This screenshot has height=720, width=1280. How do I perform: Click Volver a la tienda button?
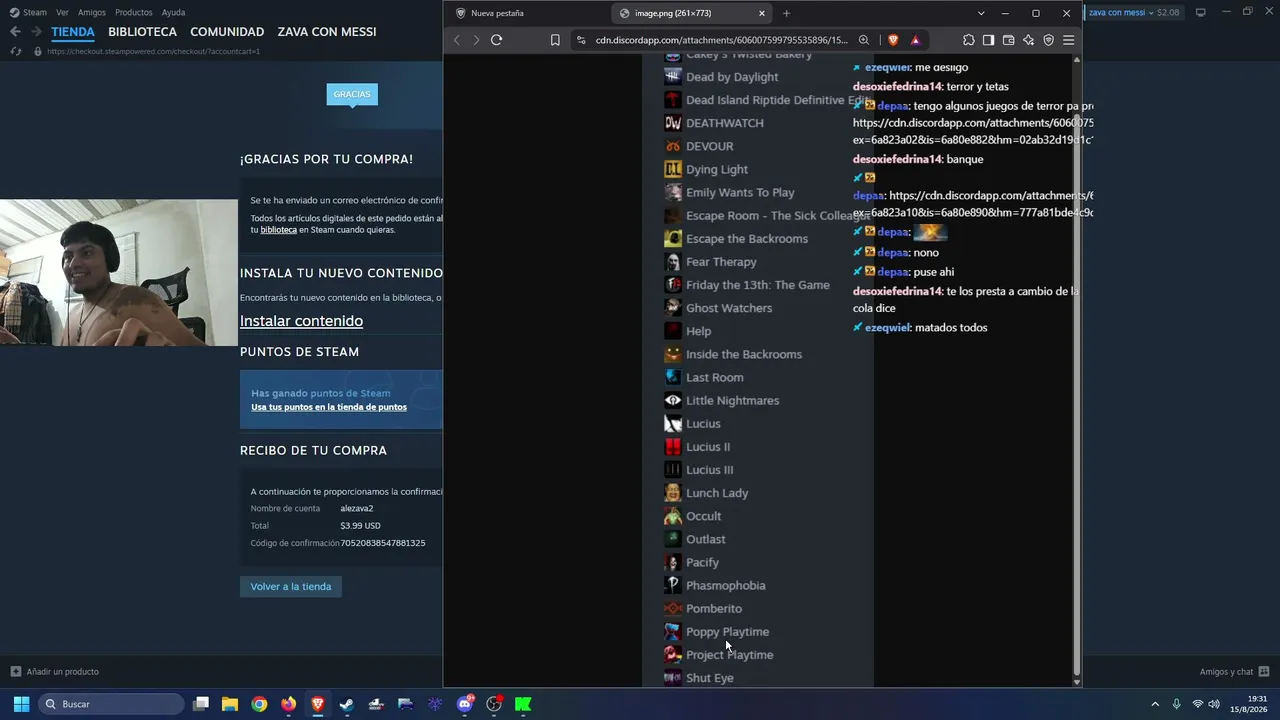click(291, 587)
